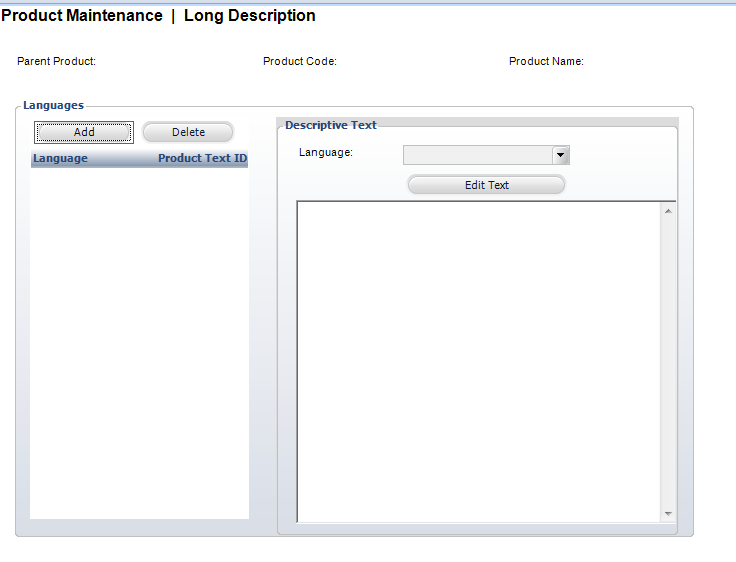Sort by the Product Text ID column

(202, 158)
